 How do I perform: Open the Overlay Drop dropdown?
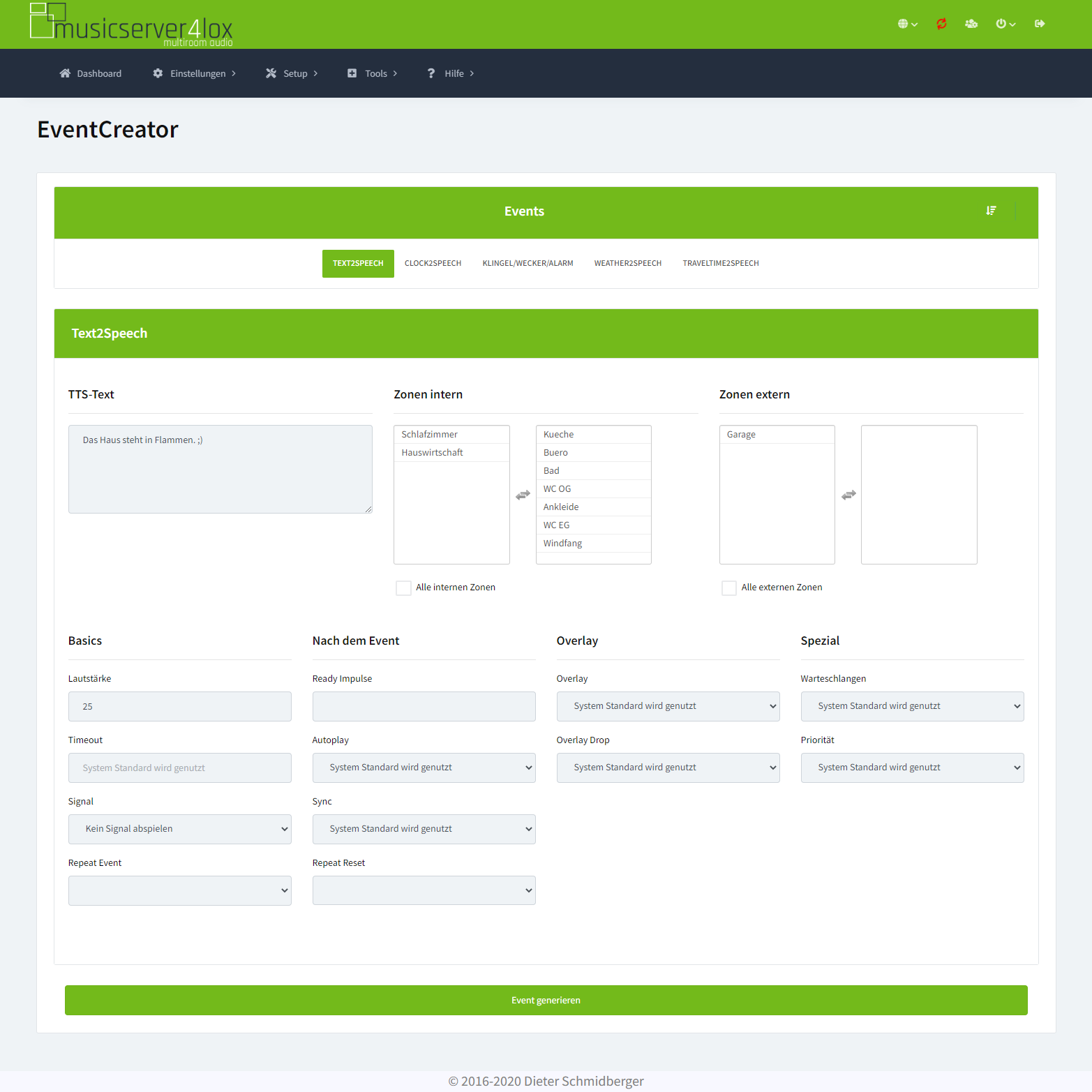(x=668, y=768)
